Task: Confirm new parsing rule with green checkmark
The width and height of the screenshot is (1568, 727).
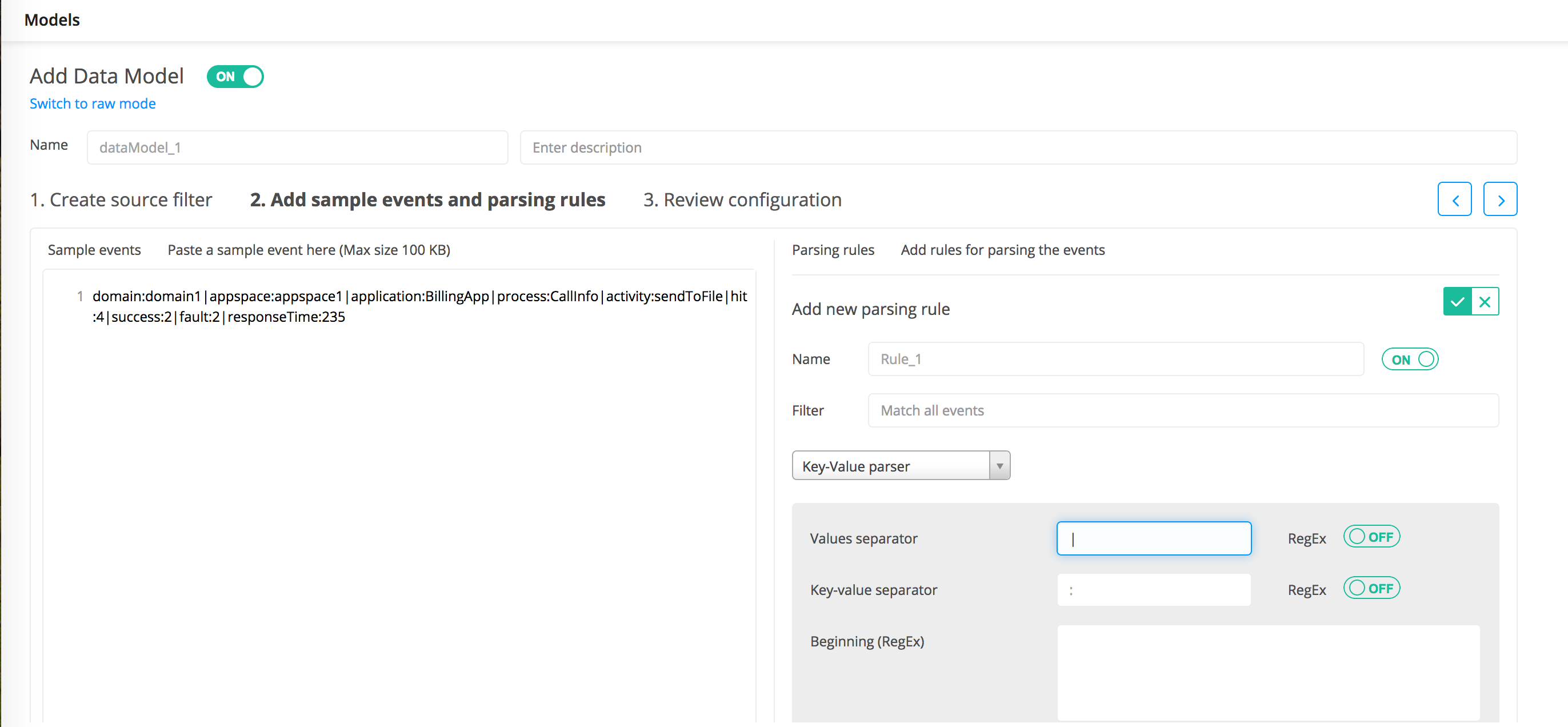Action: (x=1457, y=301)
